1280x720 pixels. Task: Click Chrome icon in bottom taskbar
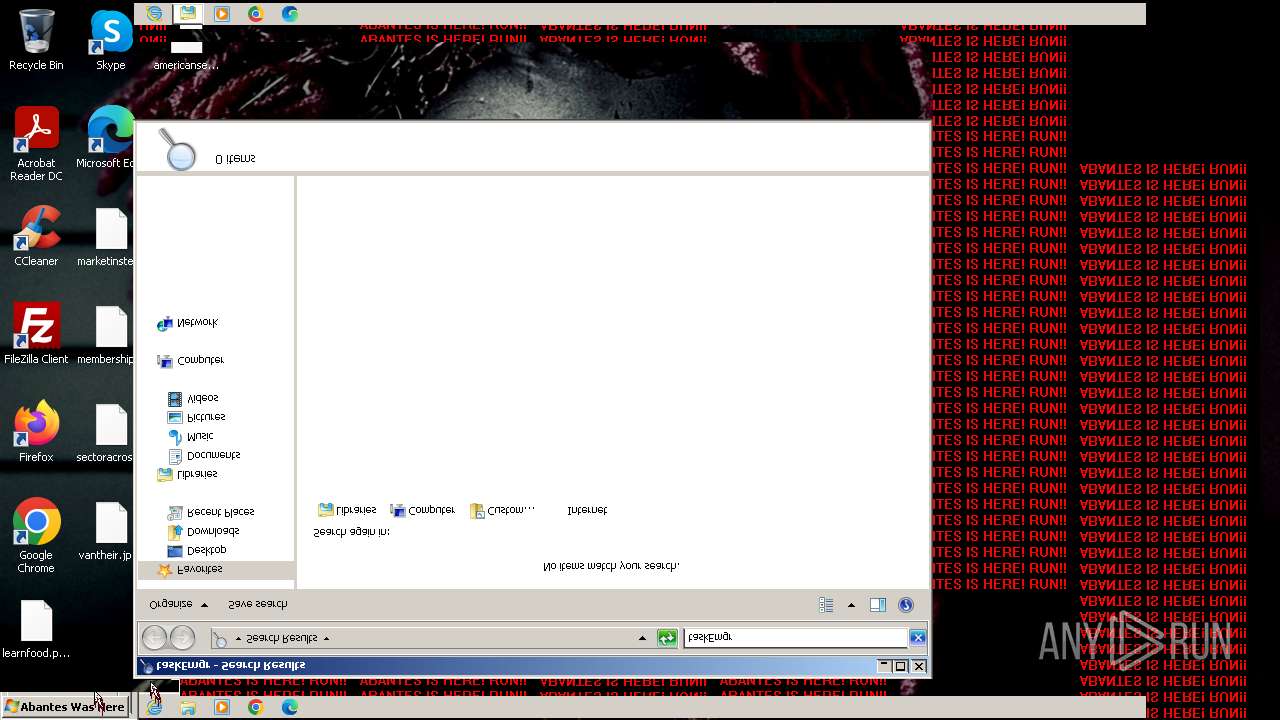coord(256,707)
